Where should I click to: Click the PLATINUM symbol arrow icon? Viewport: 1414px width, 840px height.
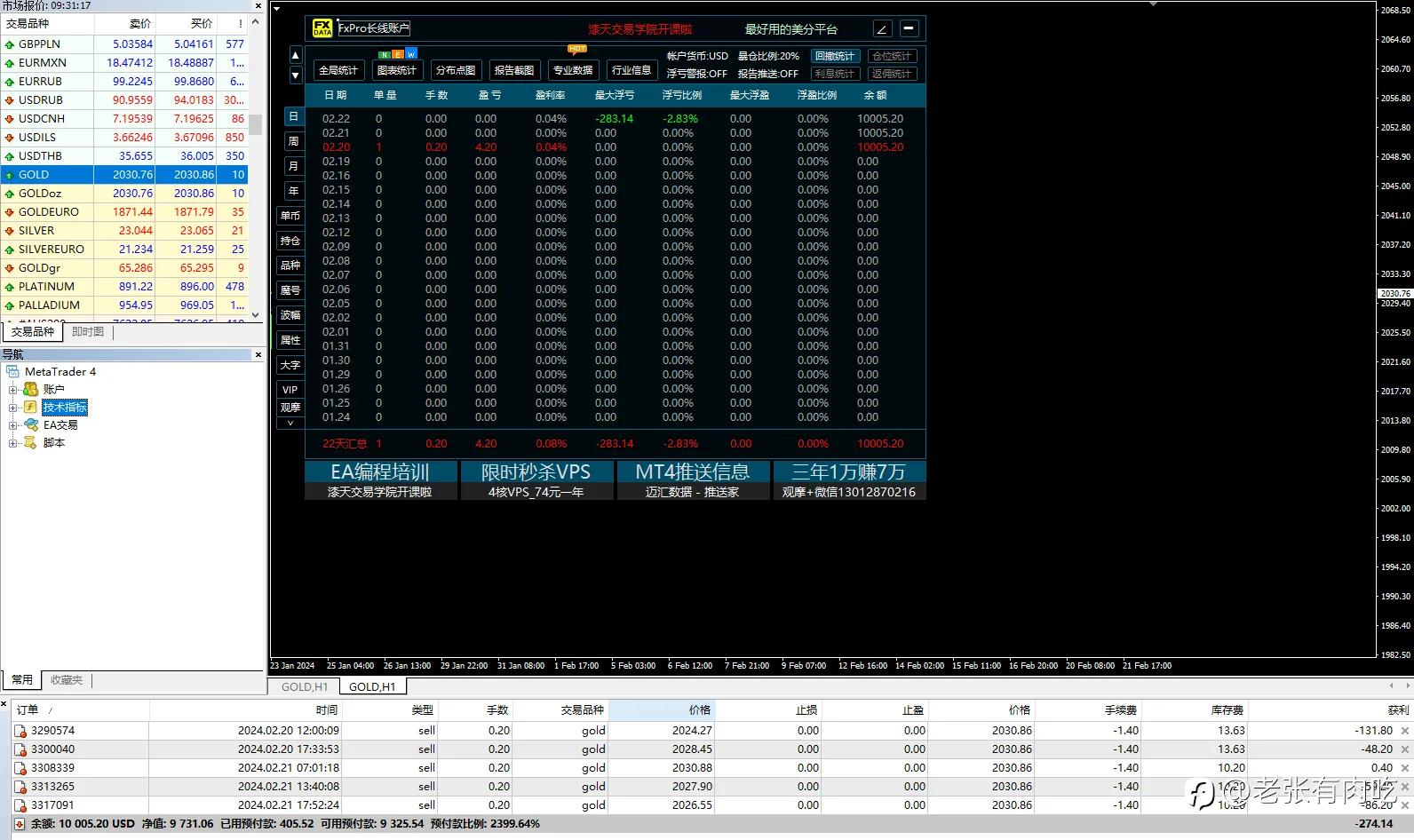click(10, 287)
